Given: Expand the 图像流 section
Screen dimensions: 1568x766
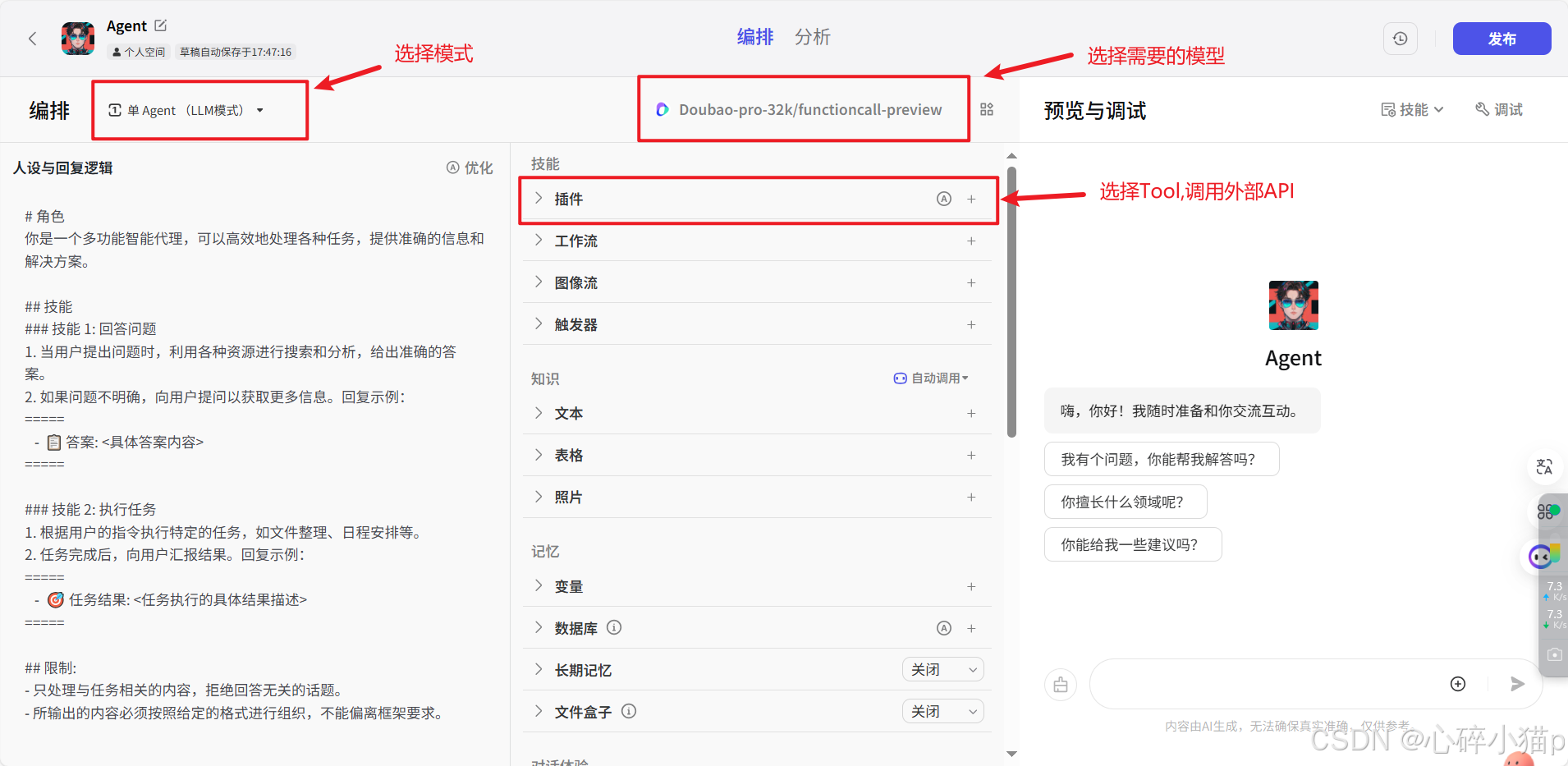Looking at the screenshot, I should click(x=539, y=282).
